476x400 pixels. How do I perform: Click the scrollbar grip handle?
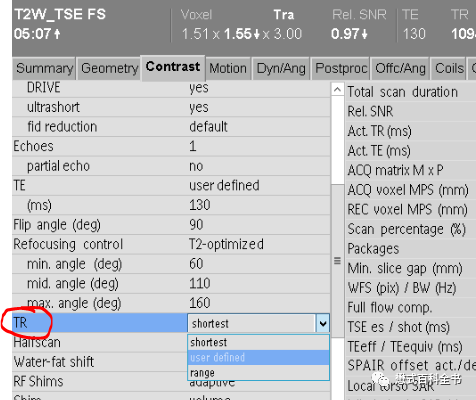[338, 261]
